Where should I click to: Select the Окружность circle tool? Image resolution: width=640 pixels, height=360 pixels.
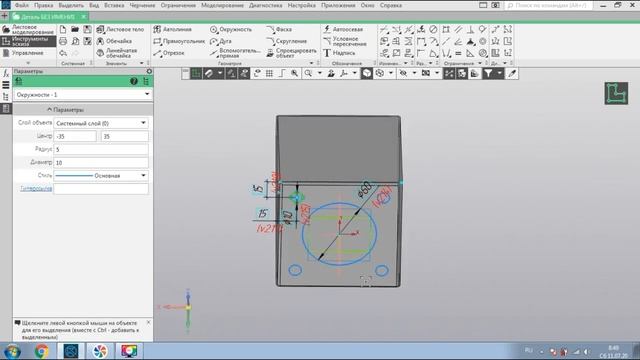coord(231,29)
